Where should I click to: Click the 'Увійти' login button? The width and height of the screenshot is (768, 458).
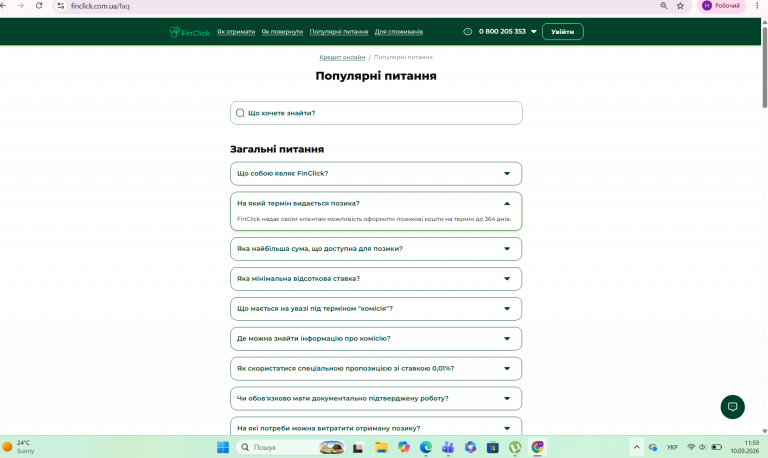562,31
